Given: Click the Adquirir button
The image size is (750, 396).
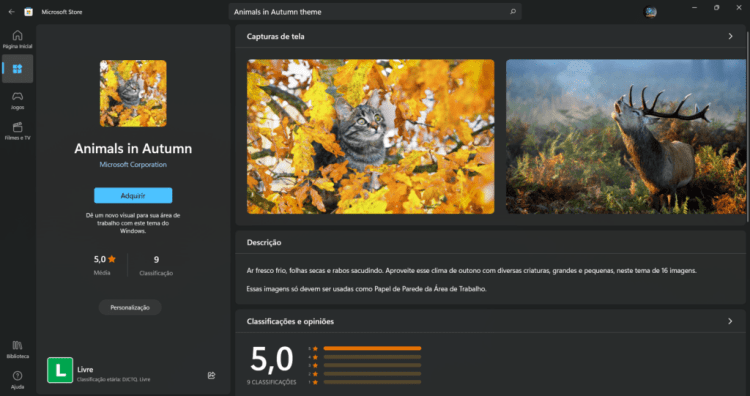Looking at the screenshot, I should tap(133, 196).
